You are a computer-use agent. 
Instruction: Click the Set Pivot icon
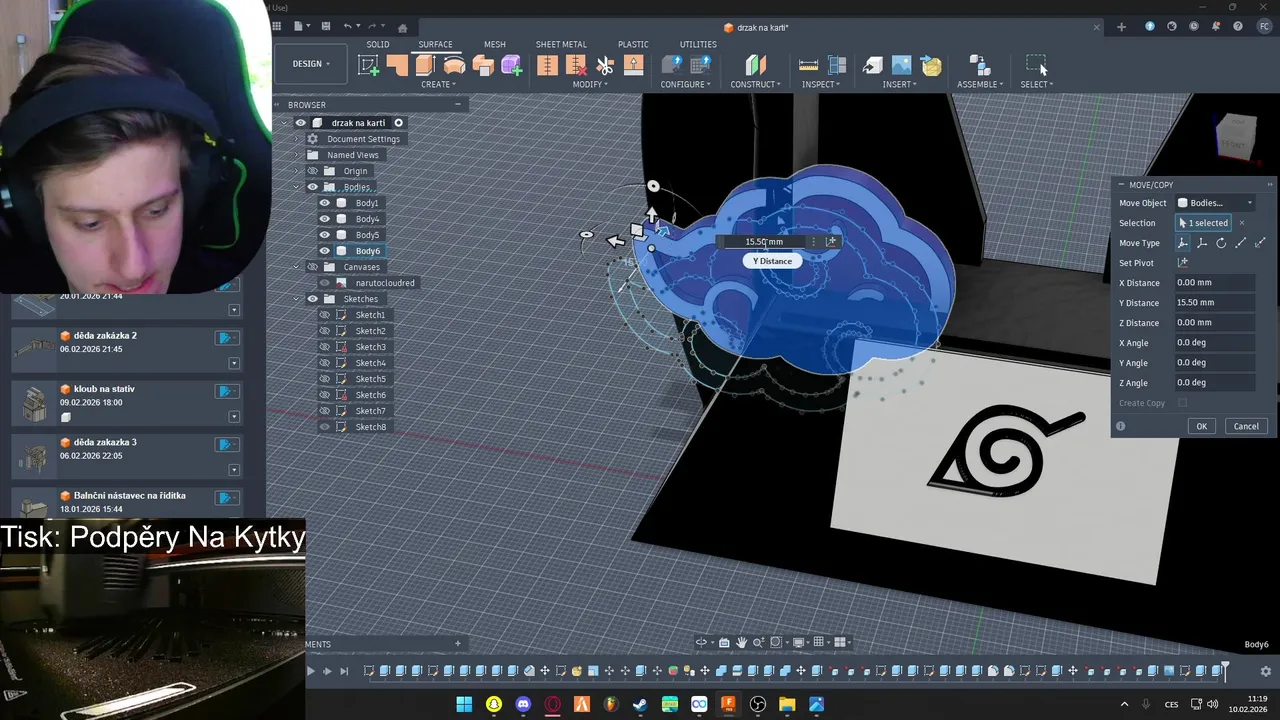click(1183, 263)
